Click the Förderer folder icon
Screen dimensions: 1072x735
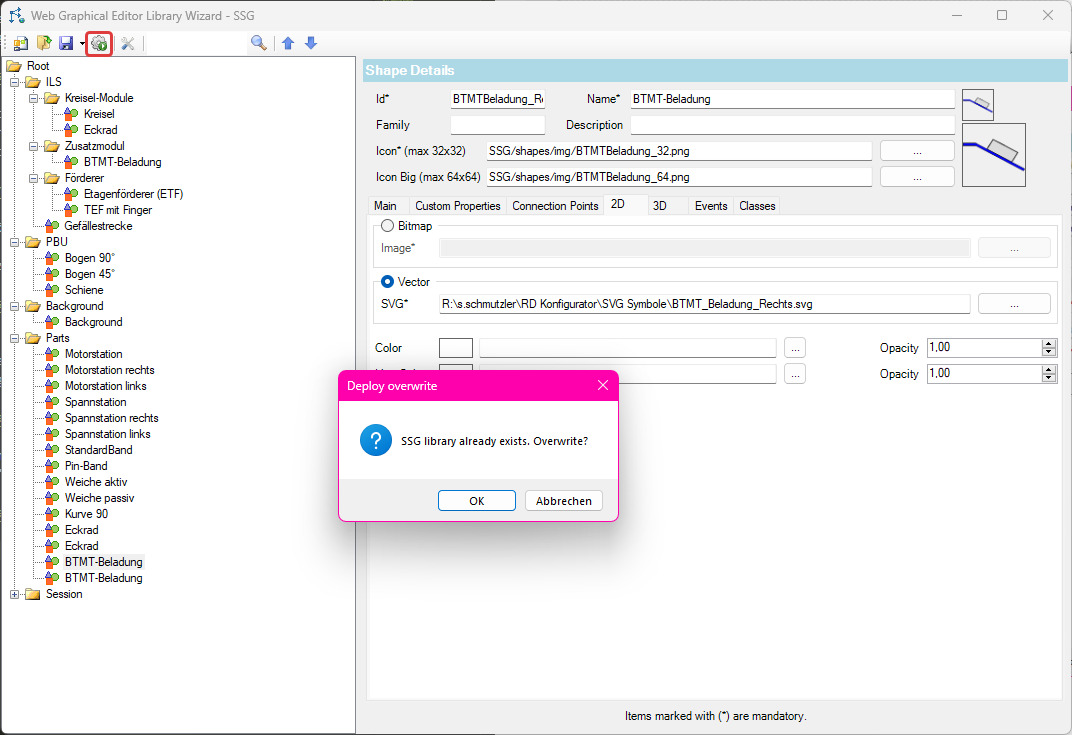click(x=52, y=178)
